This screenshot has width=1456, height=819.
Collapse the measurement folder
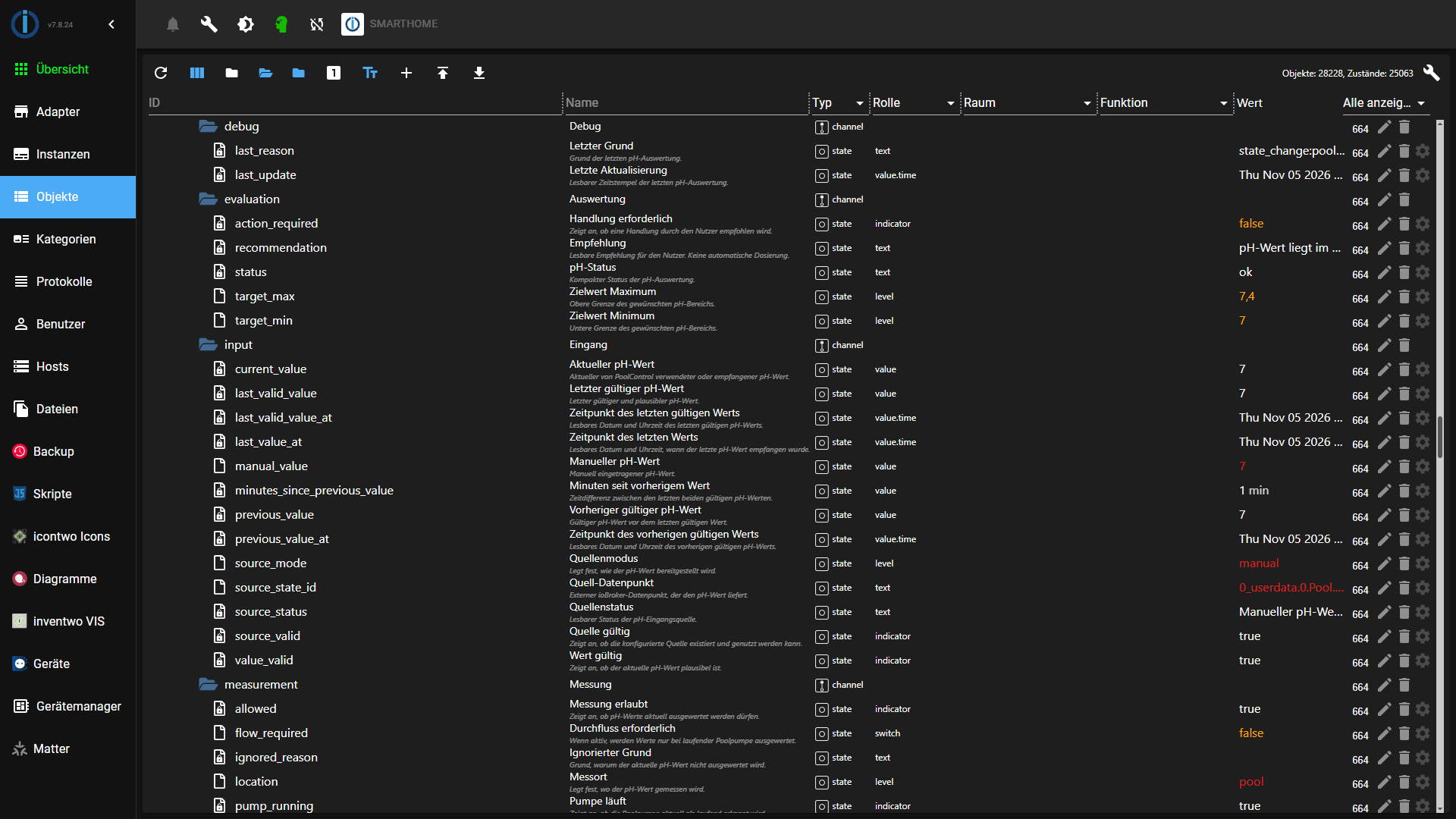(x=208, y=685)
